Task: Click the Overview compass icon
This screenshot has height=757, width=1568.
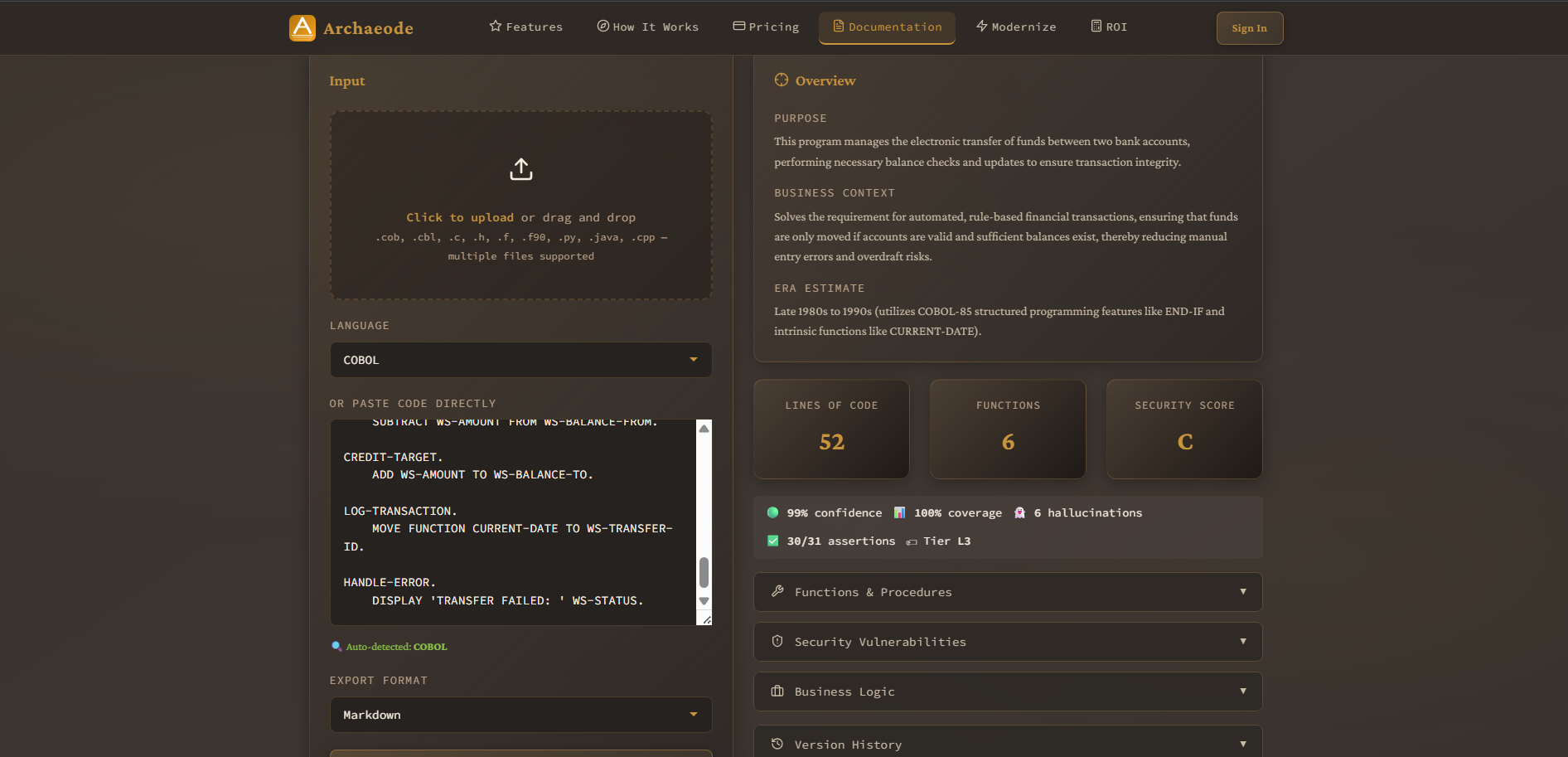Action: click(x=782, y=80)
